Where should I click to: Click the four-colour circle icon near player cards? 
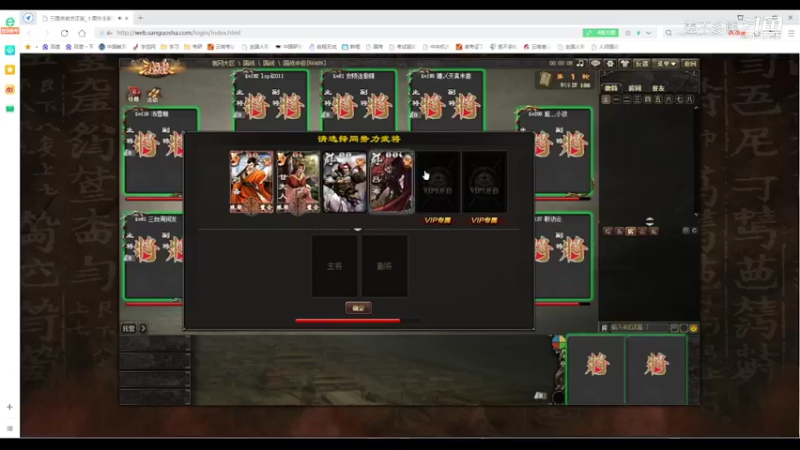coord(559,342)
